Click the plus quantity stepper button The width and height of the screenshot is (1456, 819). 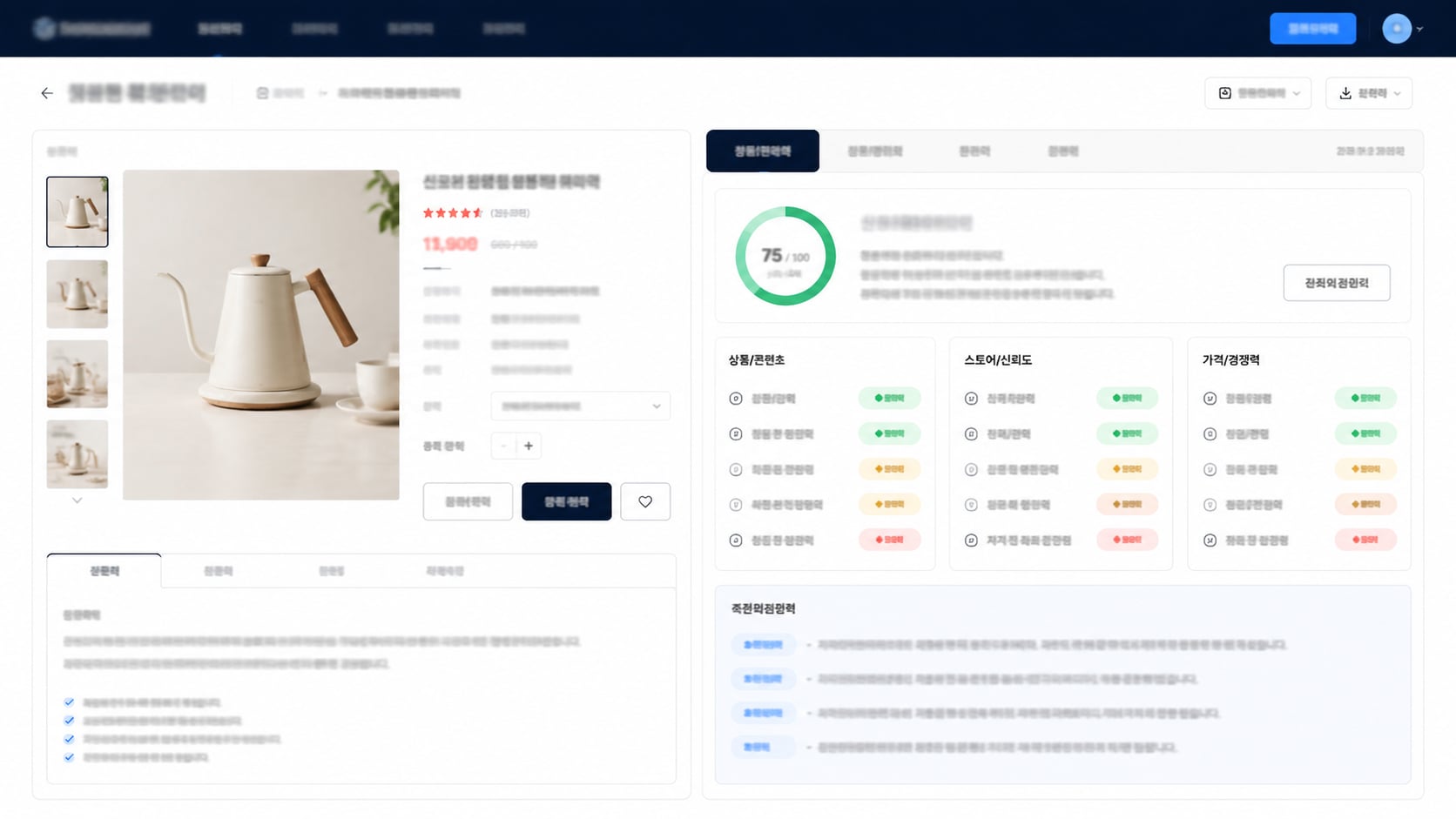[x=529, y=446]
